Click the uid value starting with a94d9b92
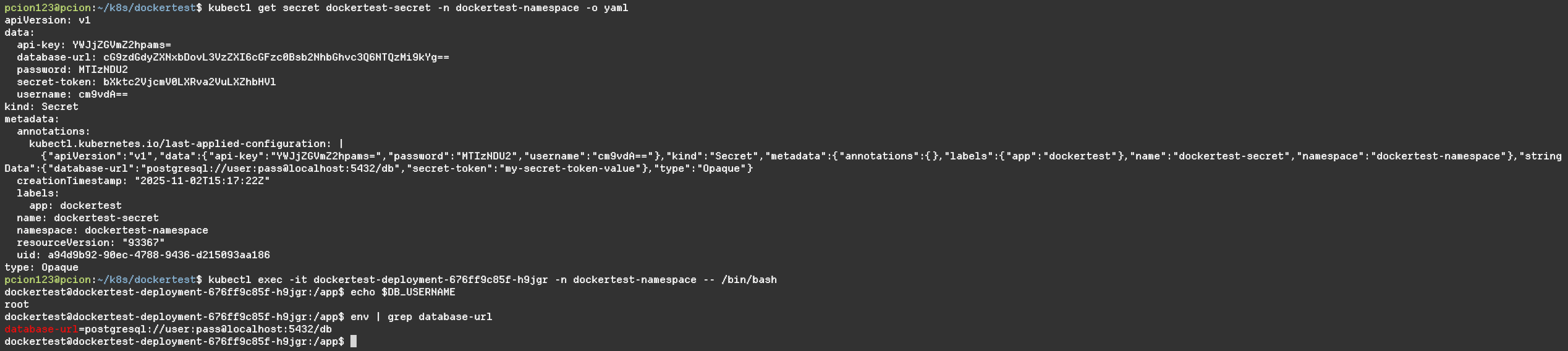 158,255
